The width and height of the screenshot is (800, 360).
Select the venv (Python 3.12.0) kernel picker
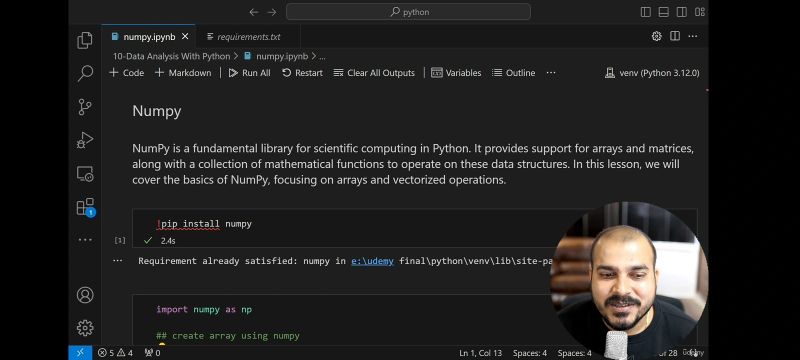click(652, 73)
